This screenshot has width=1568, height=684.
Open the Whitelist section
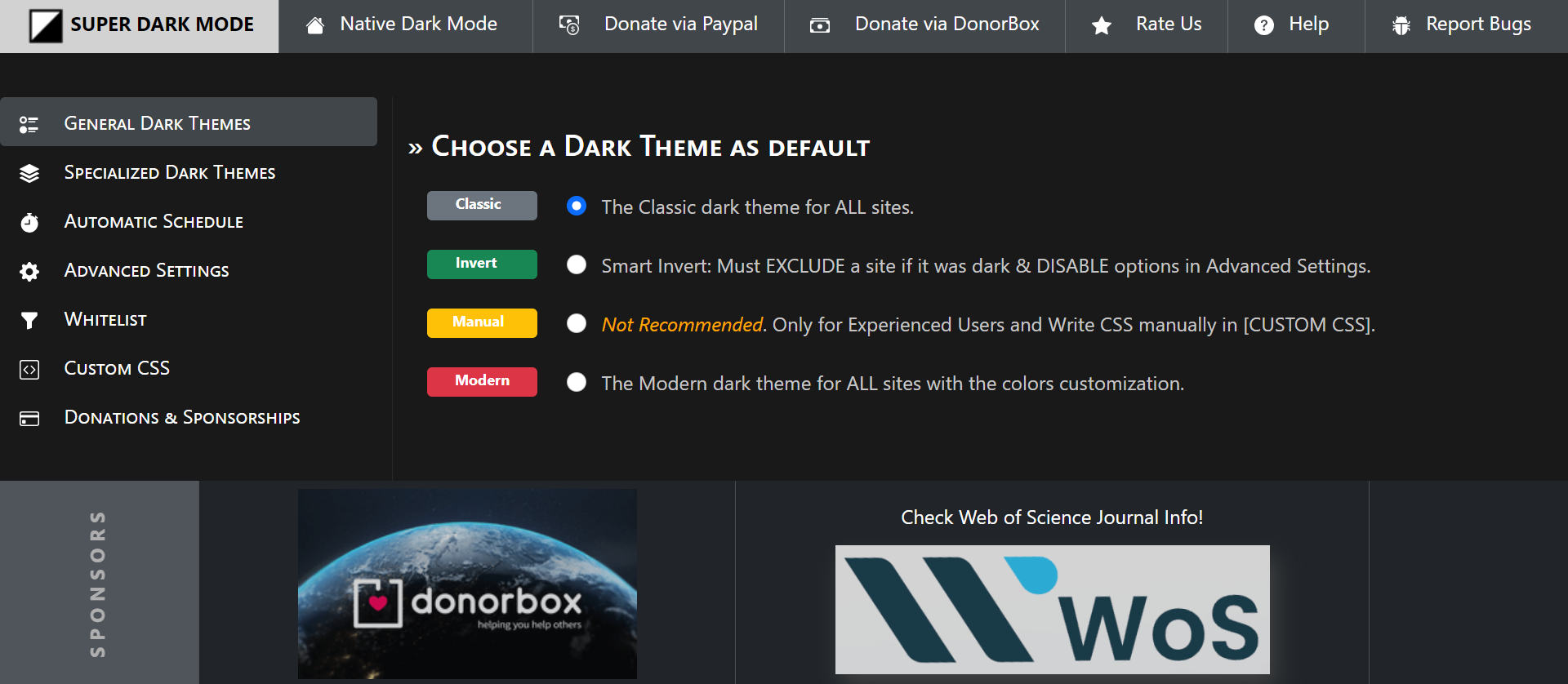(x=189, y=319)
